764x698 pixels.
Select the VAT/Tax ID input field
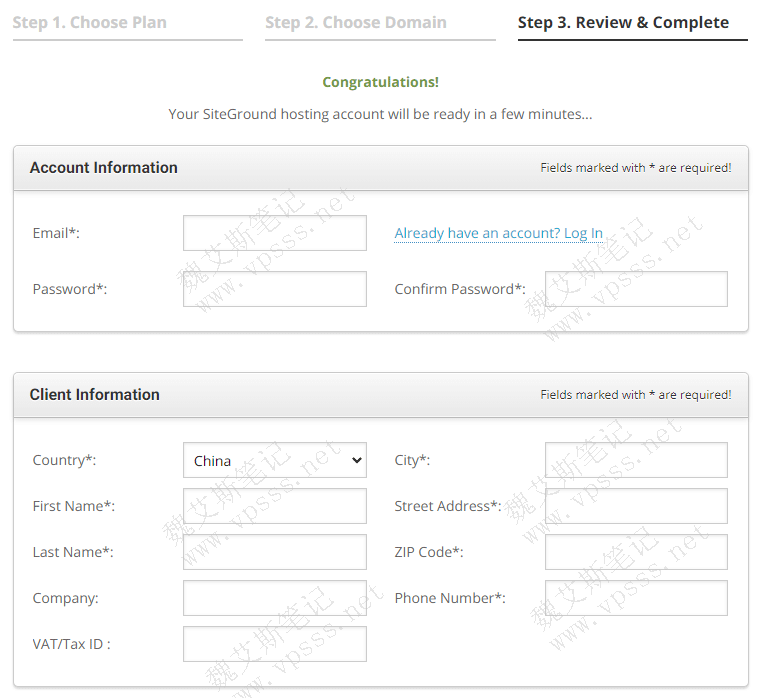pos(275,644)
